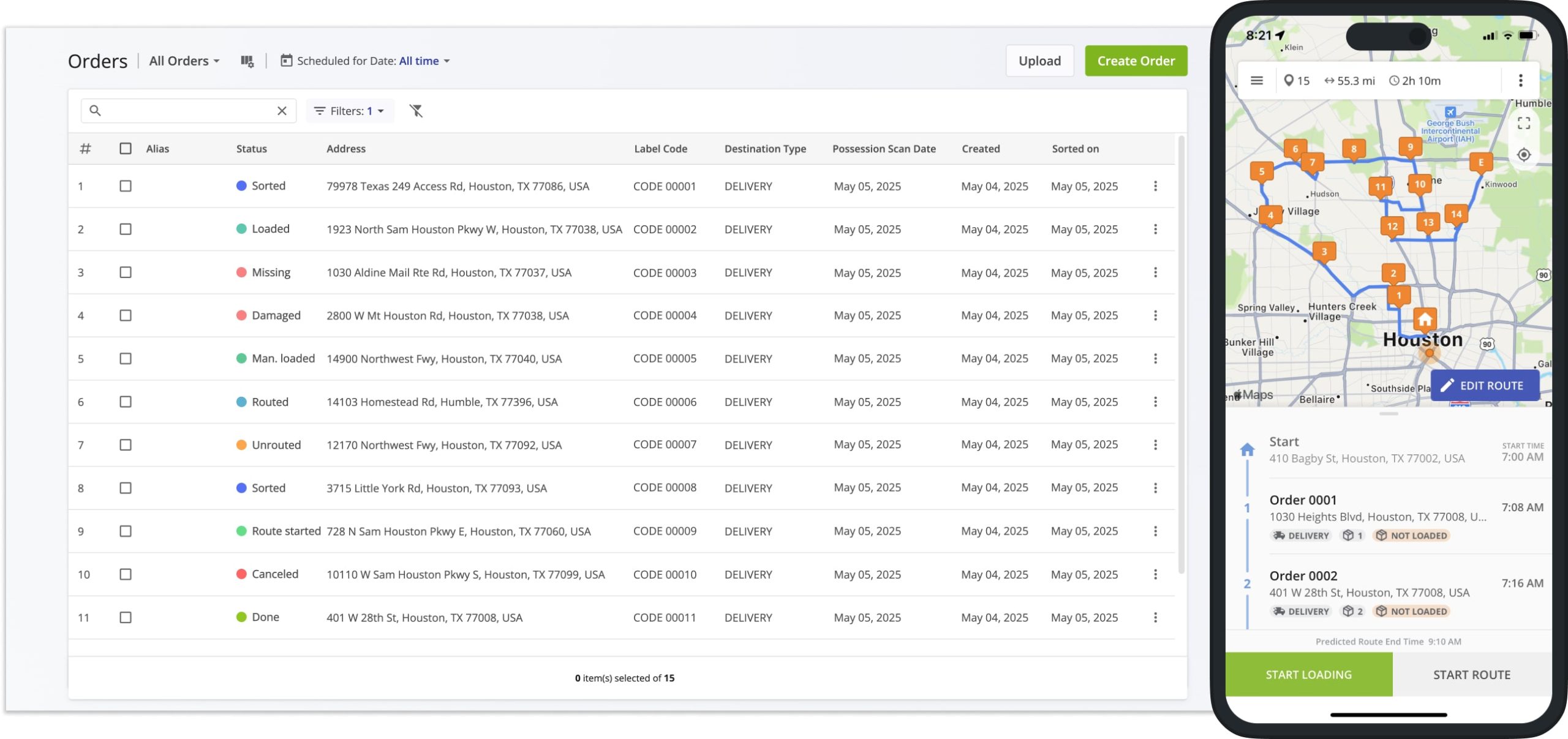
Task: Check the checkbox for the Unrouted order
Action: pyautogui.click(x=125, y=445)
